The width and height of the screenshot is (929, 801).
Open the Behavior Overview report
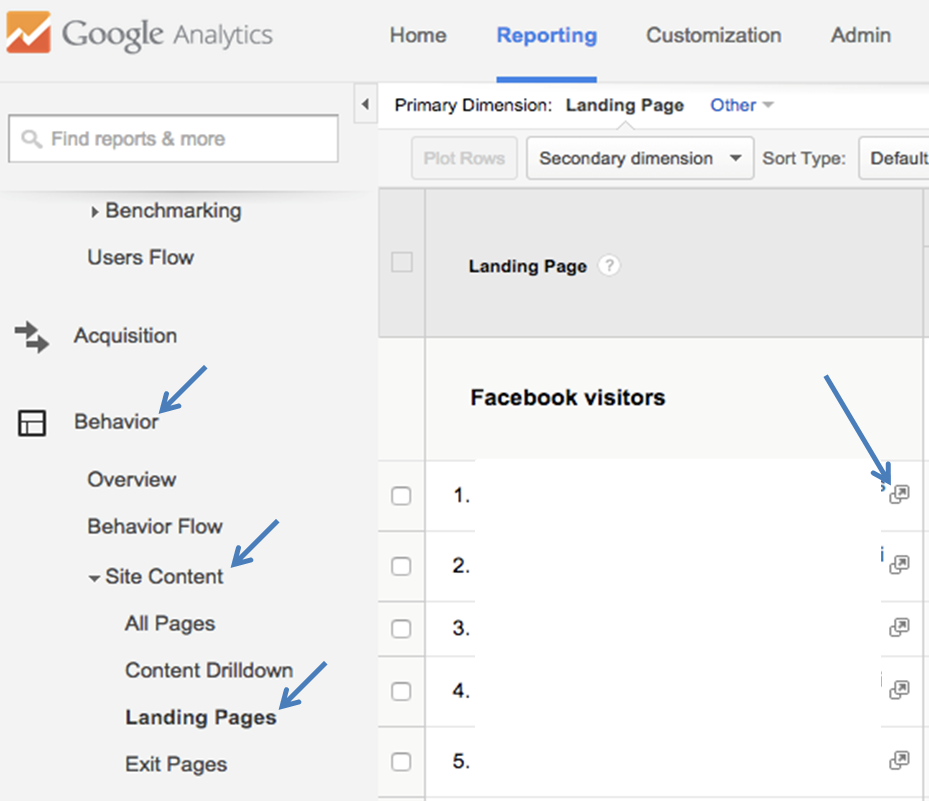click(132, 479)
